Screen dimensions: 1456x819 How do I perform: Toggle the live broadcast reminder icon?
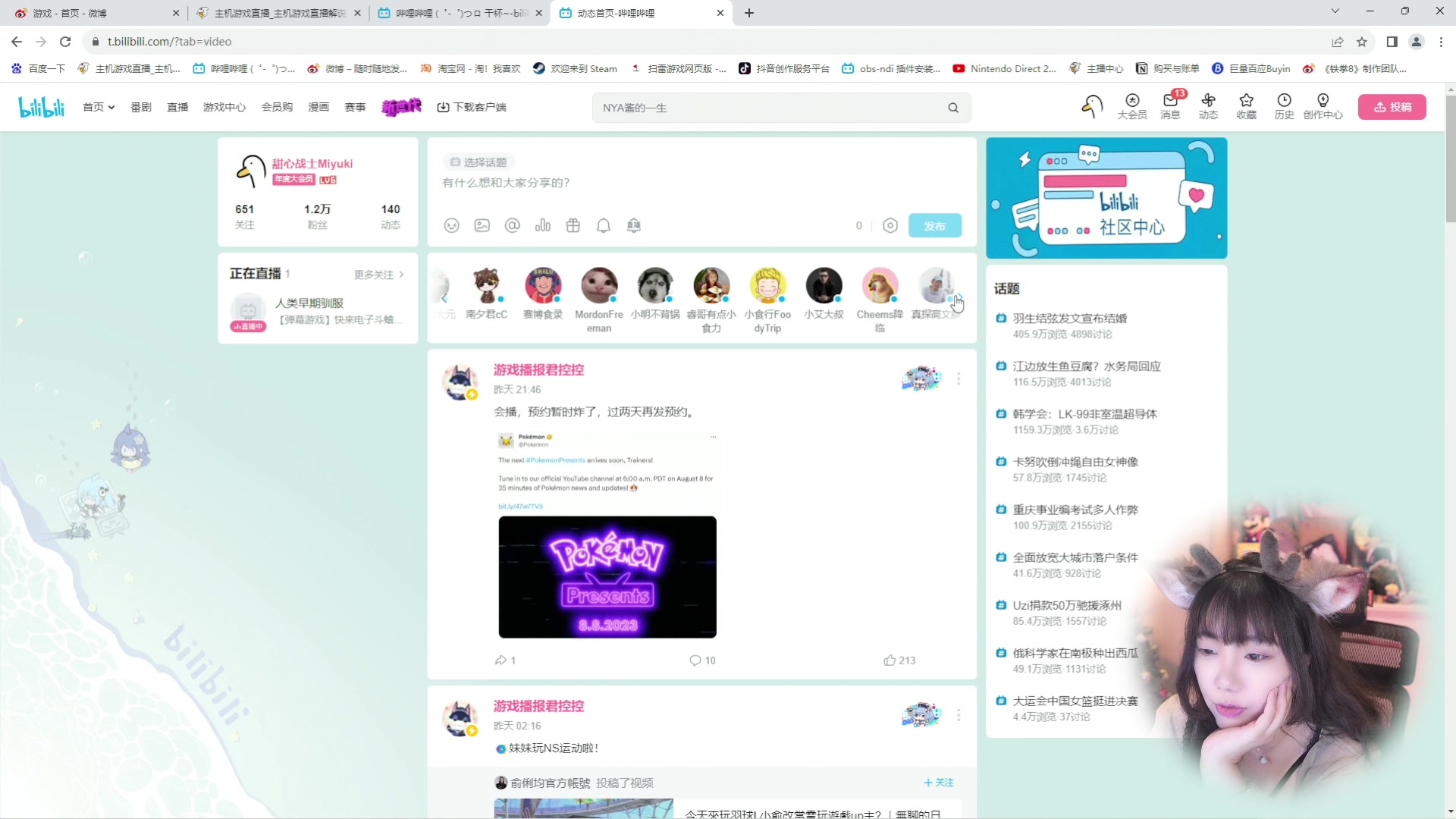click(633, 225)
